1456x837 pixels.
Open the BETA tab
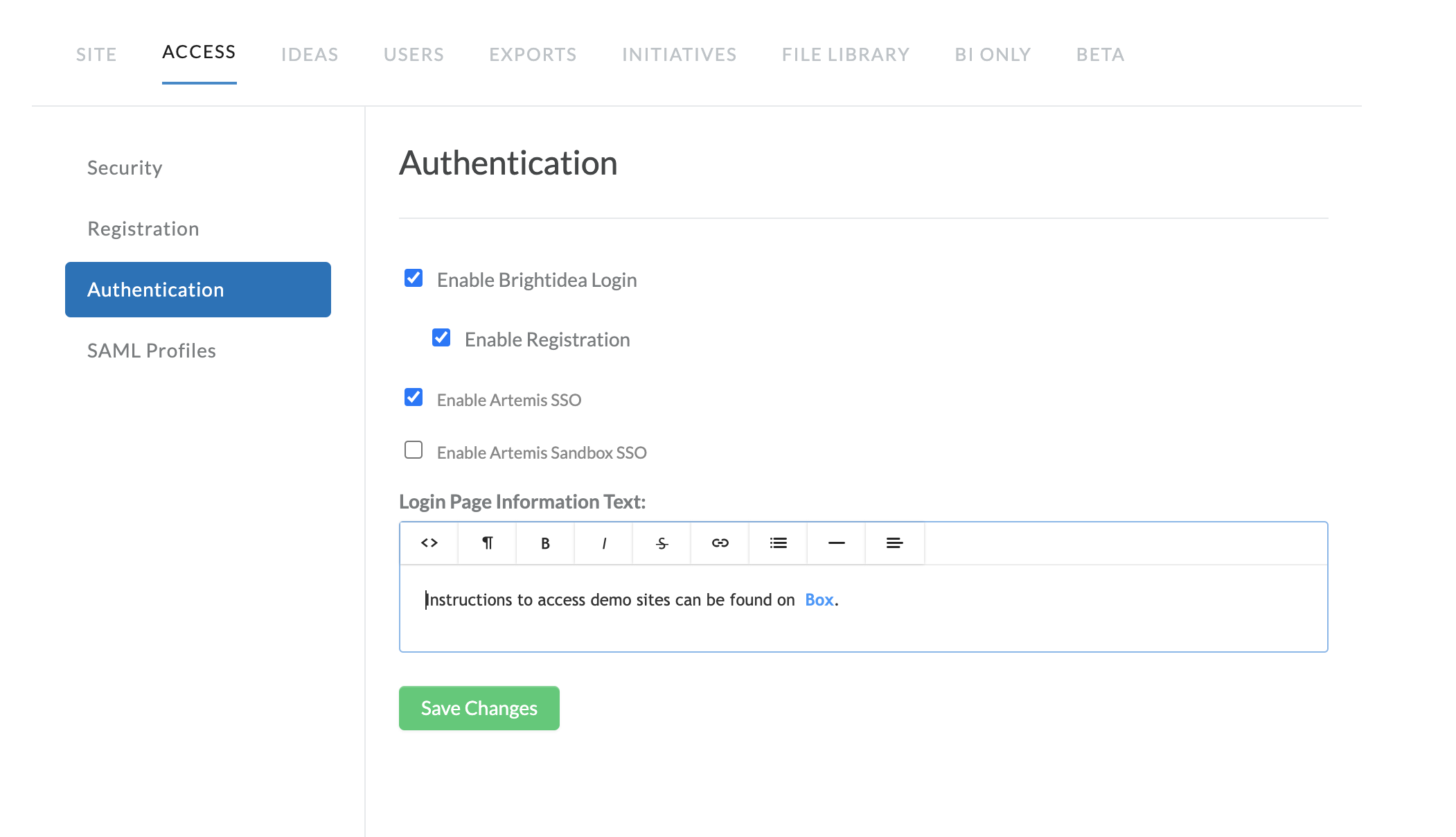pyautogui.click(x=1100, y=54)
